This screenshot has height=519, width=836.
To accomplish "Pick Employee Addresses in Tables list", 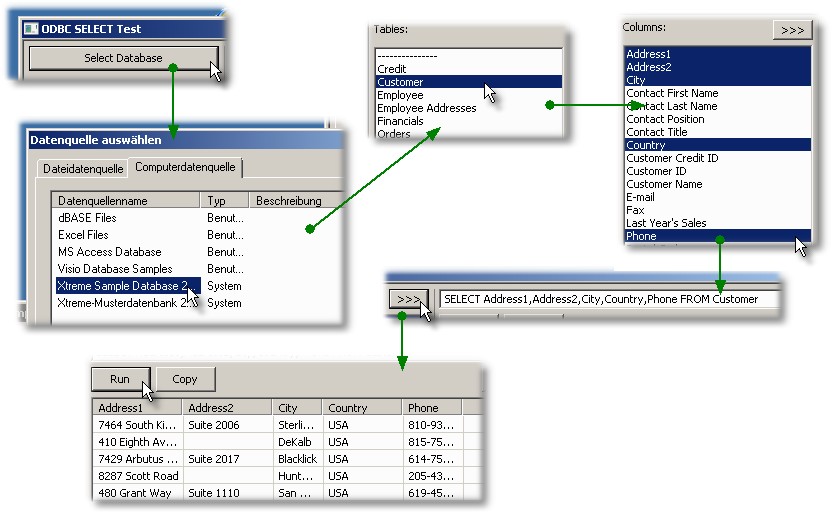I will click(x=426, y=108).
